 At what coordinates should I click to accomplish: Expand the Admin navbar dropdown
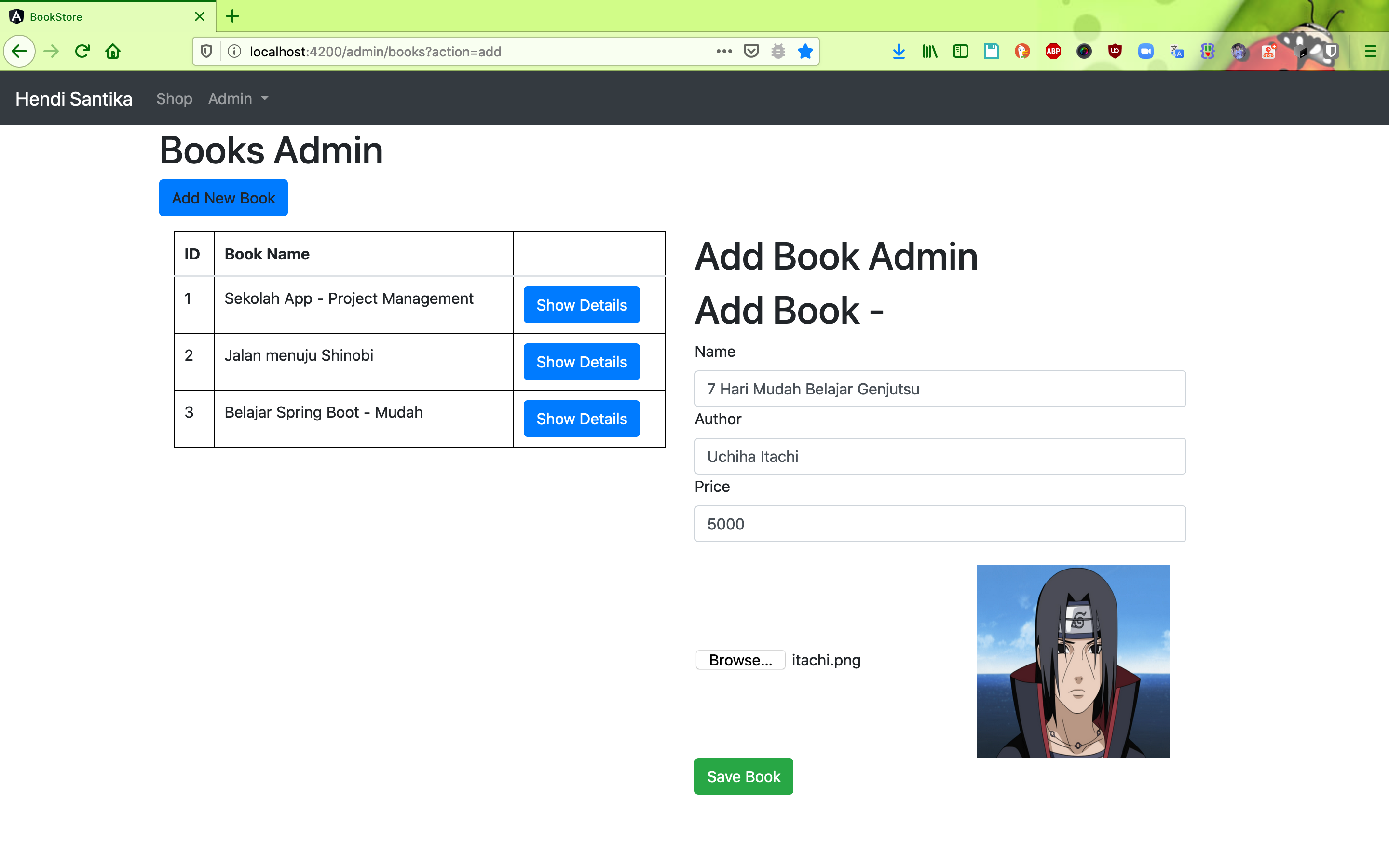[238, 99]
